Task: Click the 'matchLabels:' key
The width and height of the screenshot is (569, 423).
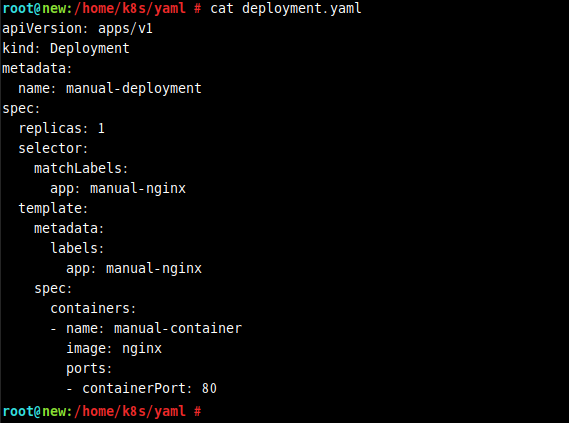Action: (x=81, y=168)
